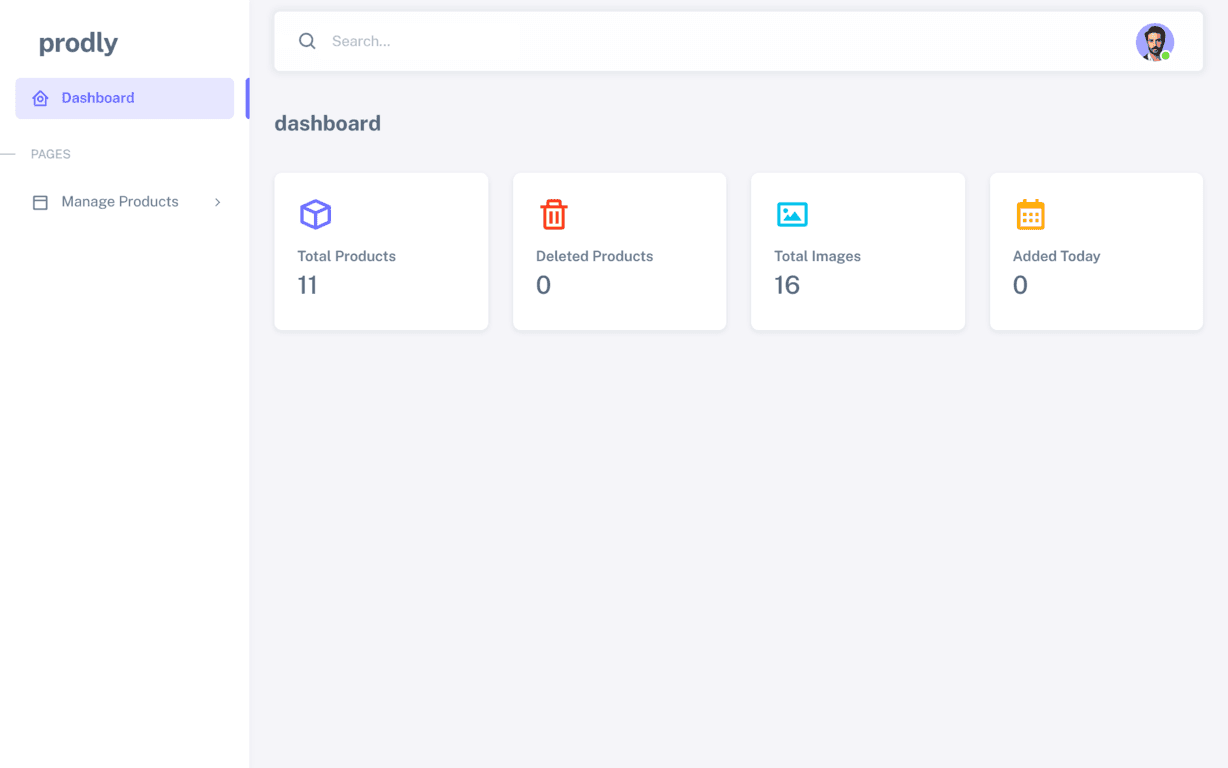Click the Total Images count 16
The image size is (1228, 768).
787,285
